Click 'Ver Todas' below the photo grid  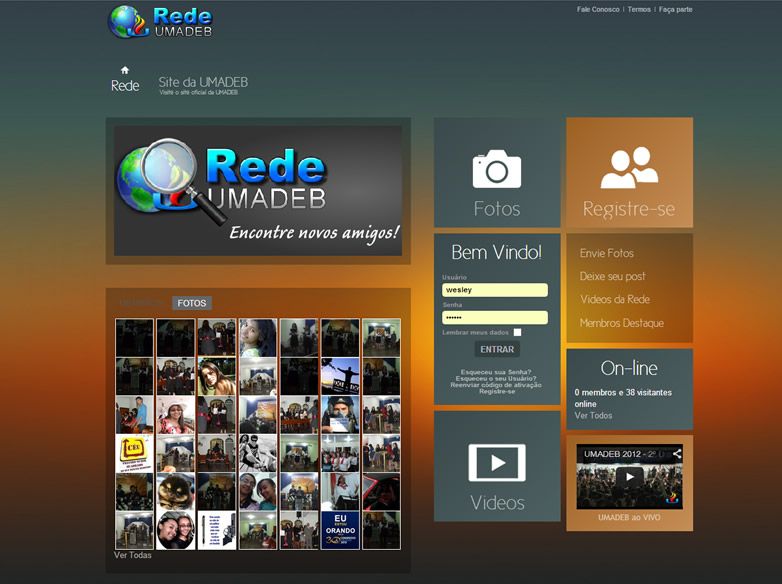tap(132, 555)
